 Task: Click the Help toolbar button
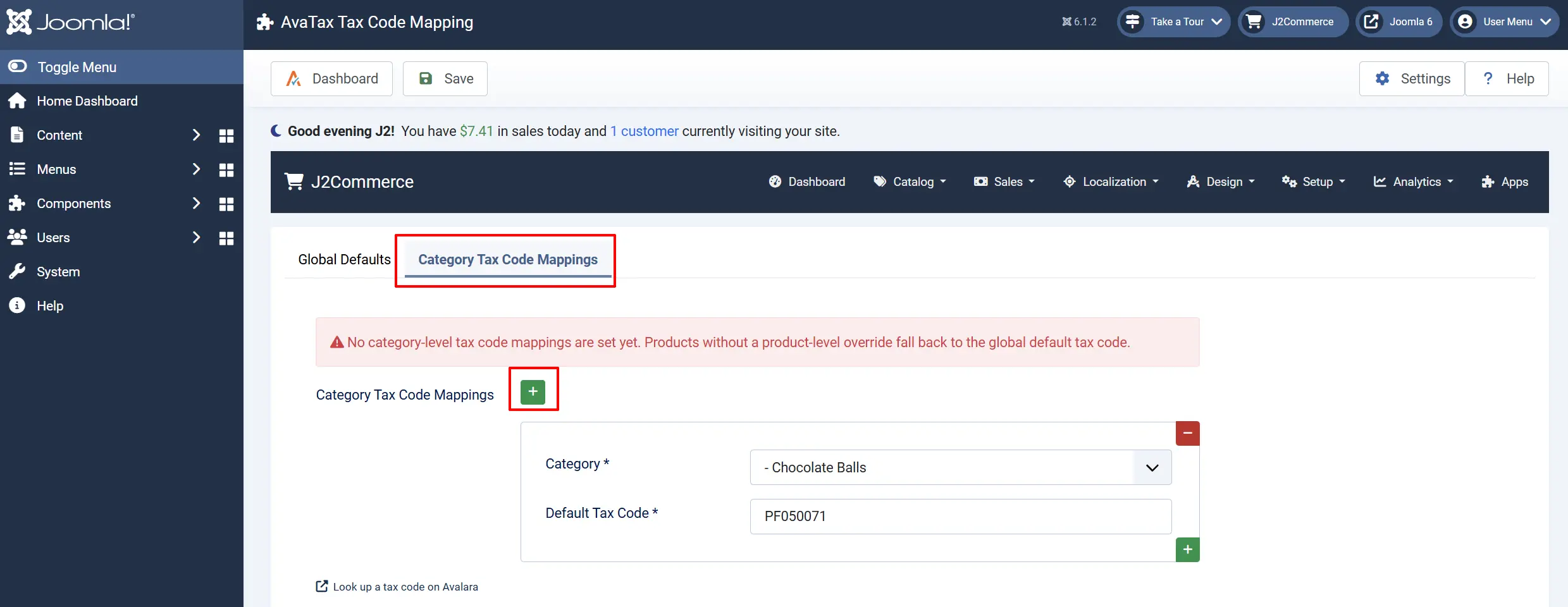coord(1507,78)
